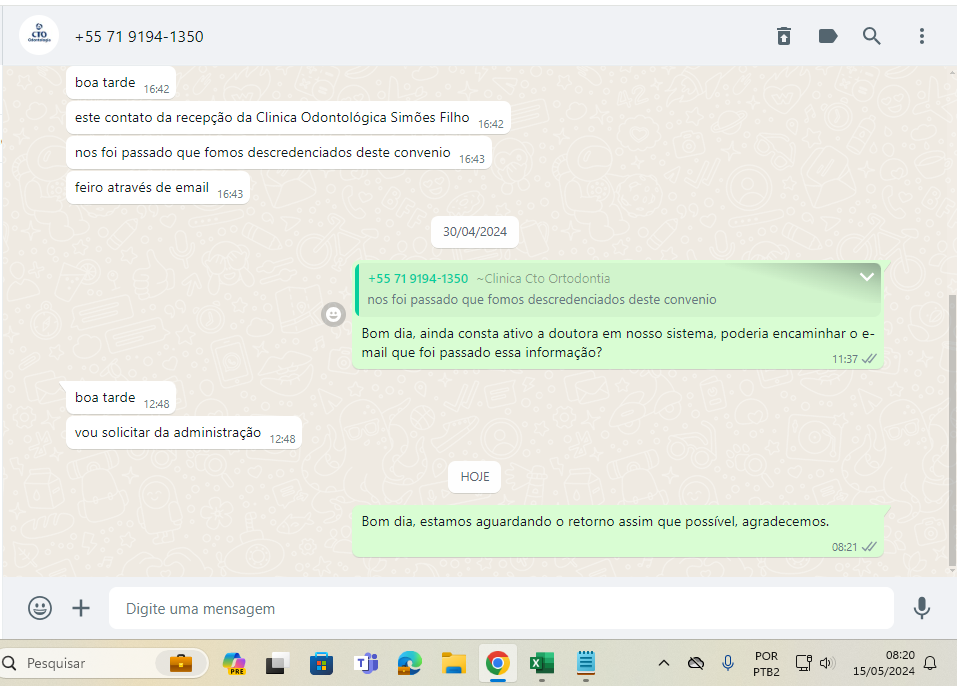Click the label tag icon in header
957x686 pixels.
click(828, 36)
